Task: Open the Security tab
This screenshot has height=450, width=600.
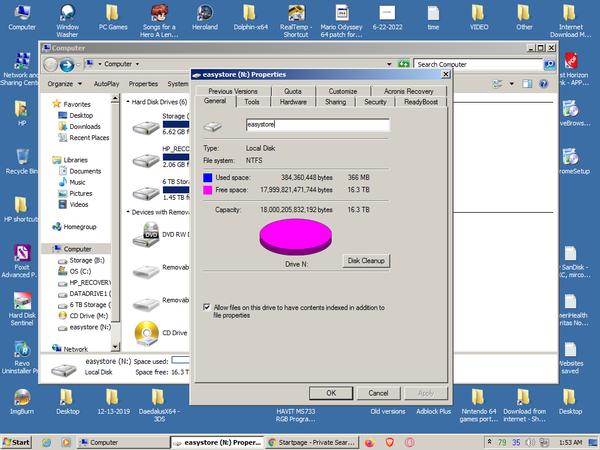Action: coord(375,101)
